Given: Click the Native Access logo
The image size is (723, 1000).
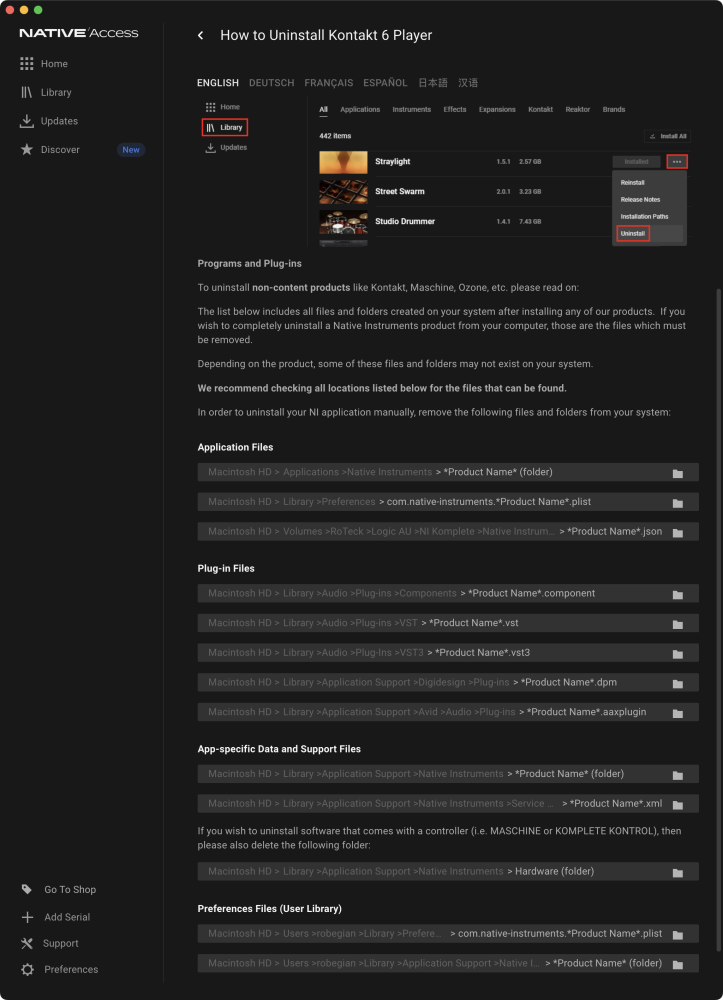Looking at the screenshot, I should tap(78, 33).
